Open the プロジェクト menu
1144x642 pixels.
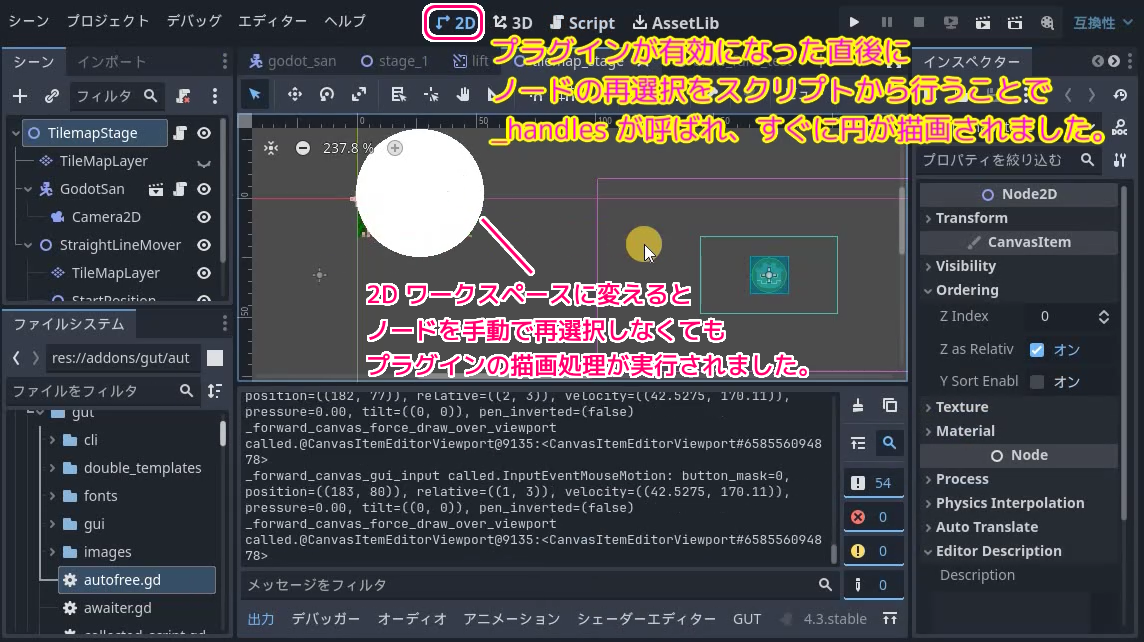pos(108,21)
